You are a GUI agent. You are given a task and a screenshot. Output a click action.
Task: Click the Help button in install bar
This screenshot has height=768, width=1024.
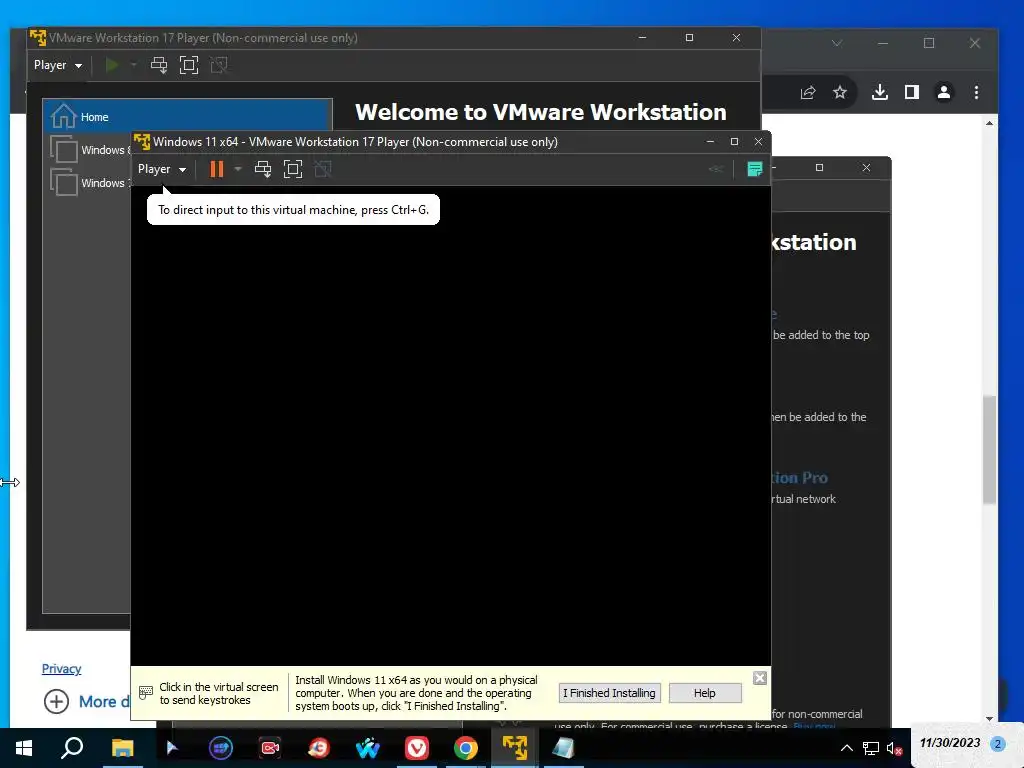click(x=705, y=693)
